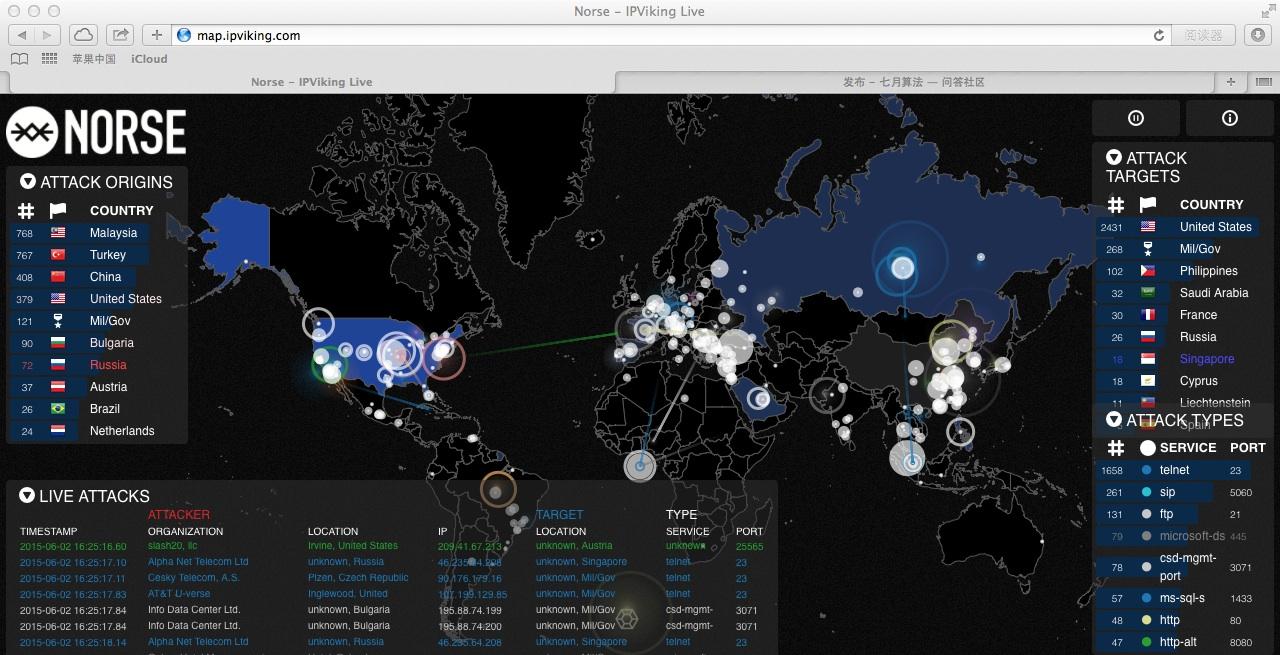
Task: Collapse the Attack Origins panel
Action: pyautogui.click(x=28, y=182)
